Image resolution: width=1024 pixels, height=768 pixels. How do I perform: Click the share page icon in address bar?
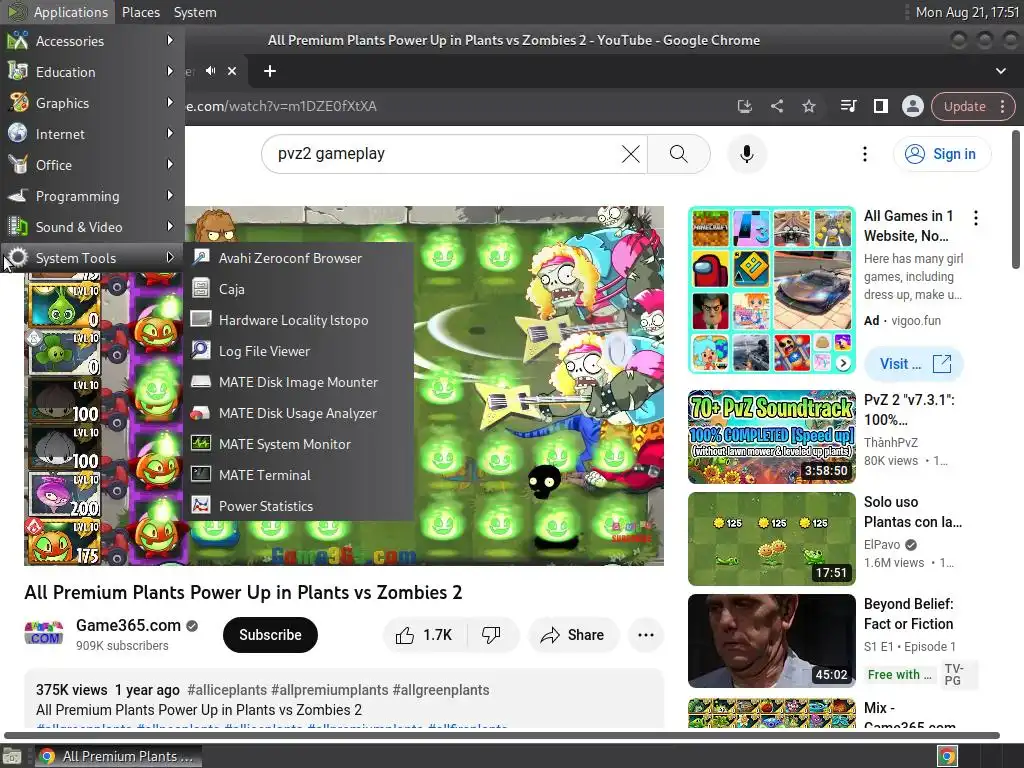click(776, 106)
